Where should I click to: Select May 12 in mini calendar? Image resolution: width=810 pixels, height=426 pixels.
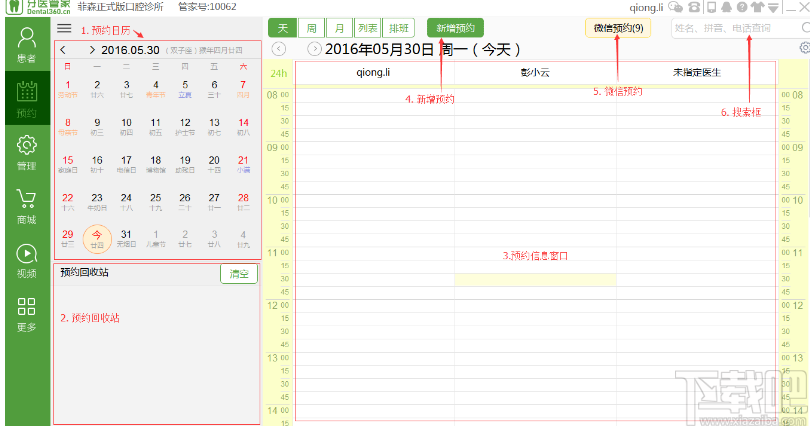coord(185,126)
